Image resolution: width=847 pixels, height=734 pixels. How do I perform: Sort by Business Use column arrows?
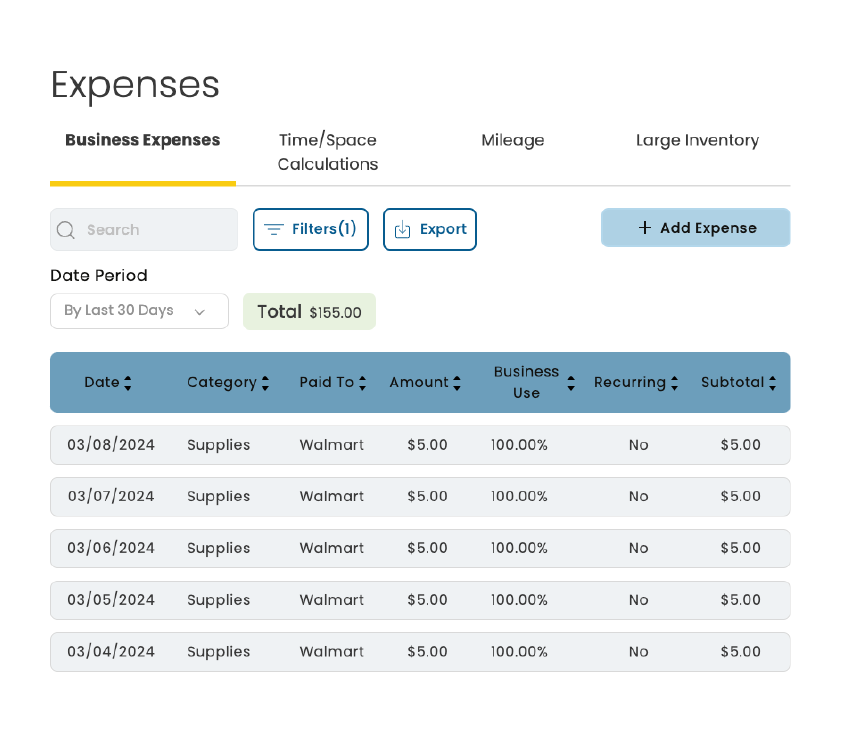click(571, 383)
